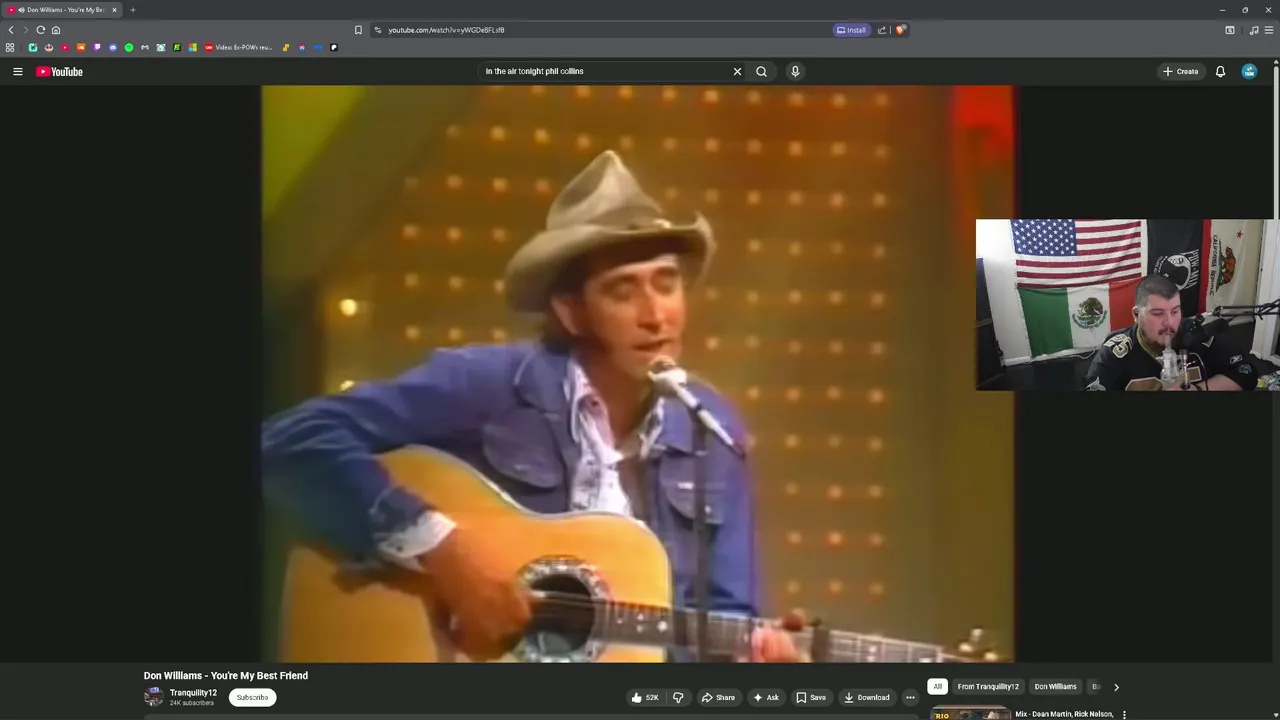The width and height of the screenshot is (1280, 720).
Task: Download the video
Action: [x=866, y=697]
